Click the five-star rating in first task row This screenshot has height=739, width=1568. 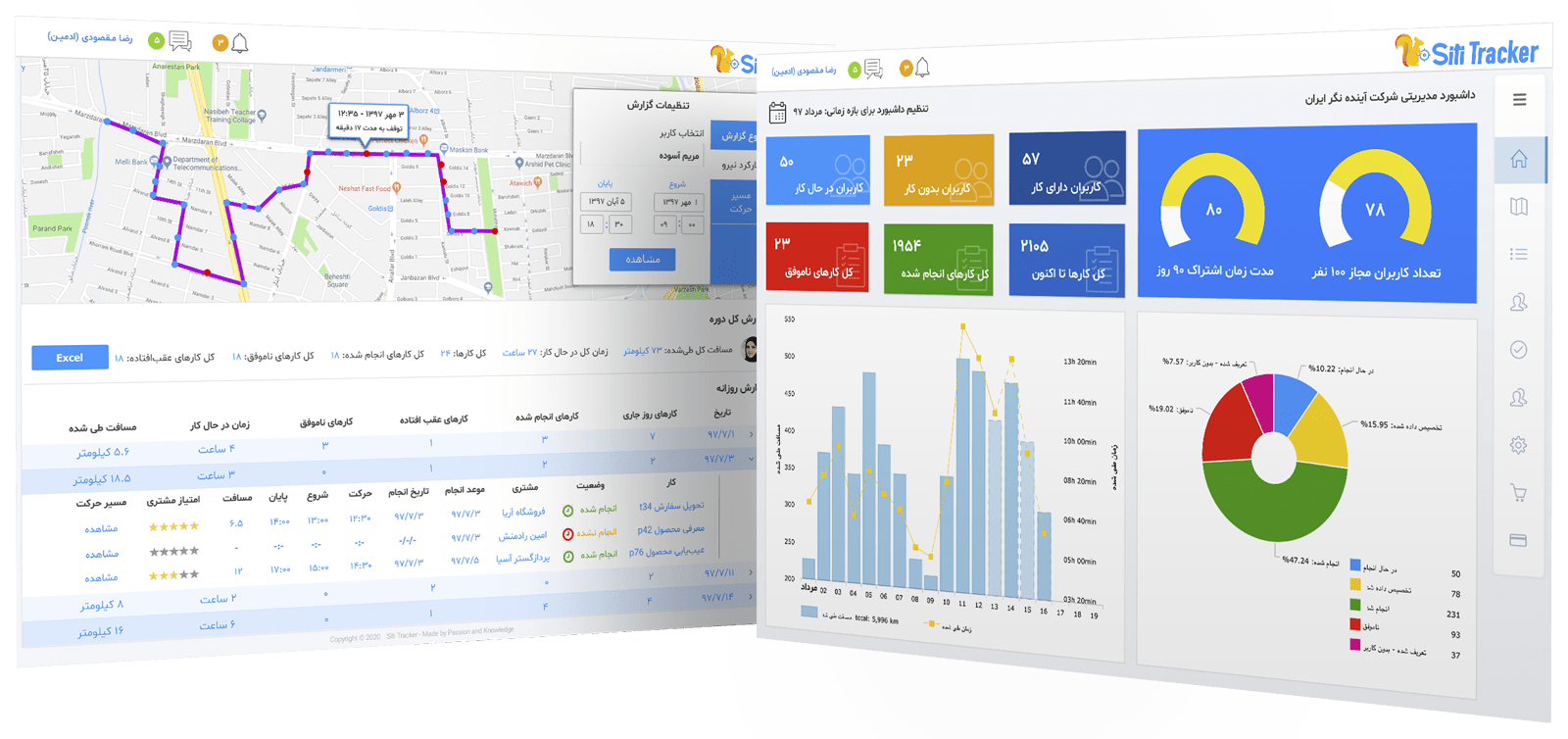click(x=173, y=527)
